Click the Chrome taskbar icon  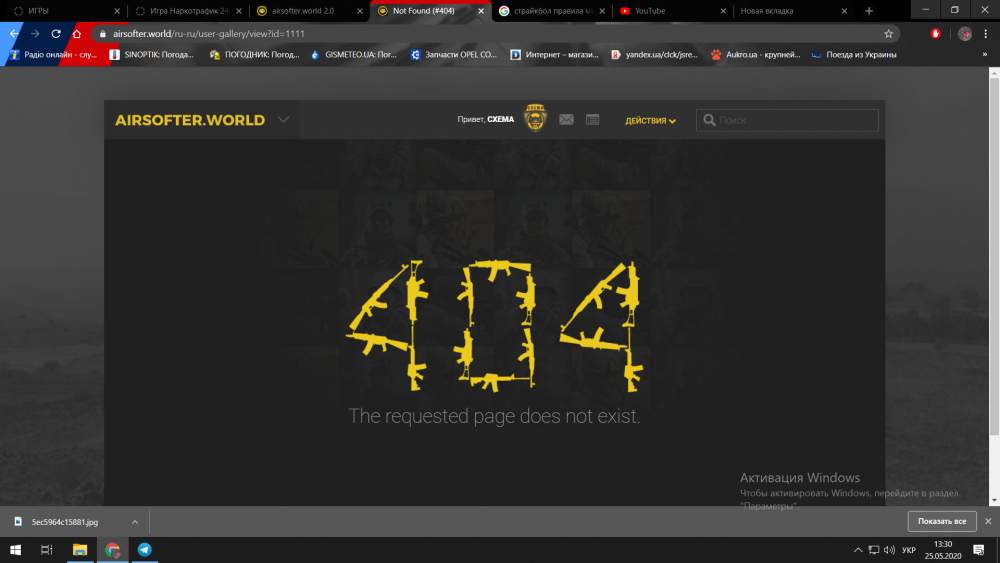[112, 550]
